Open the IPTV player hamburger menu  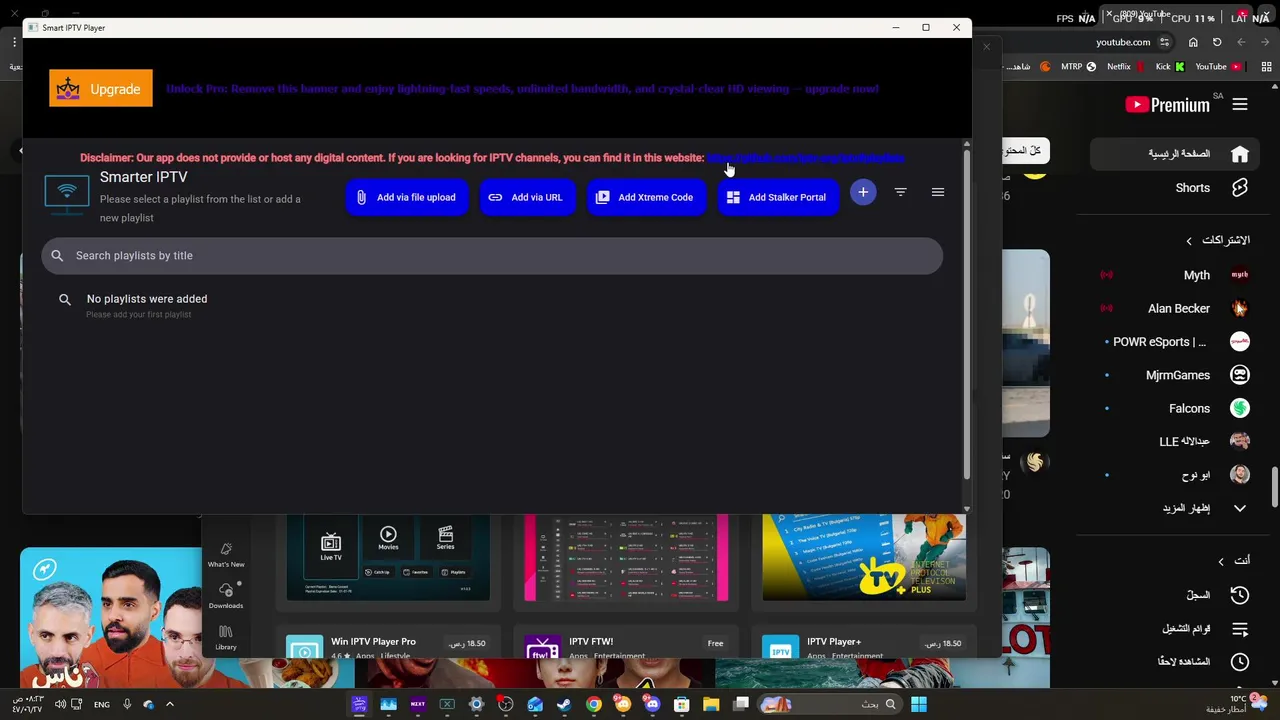(938, 192)
